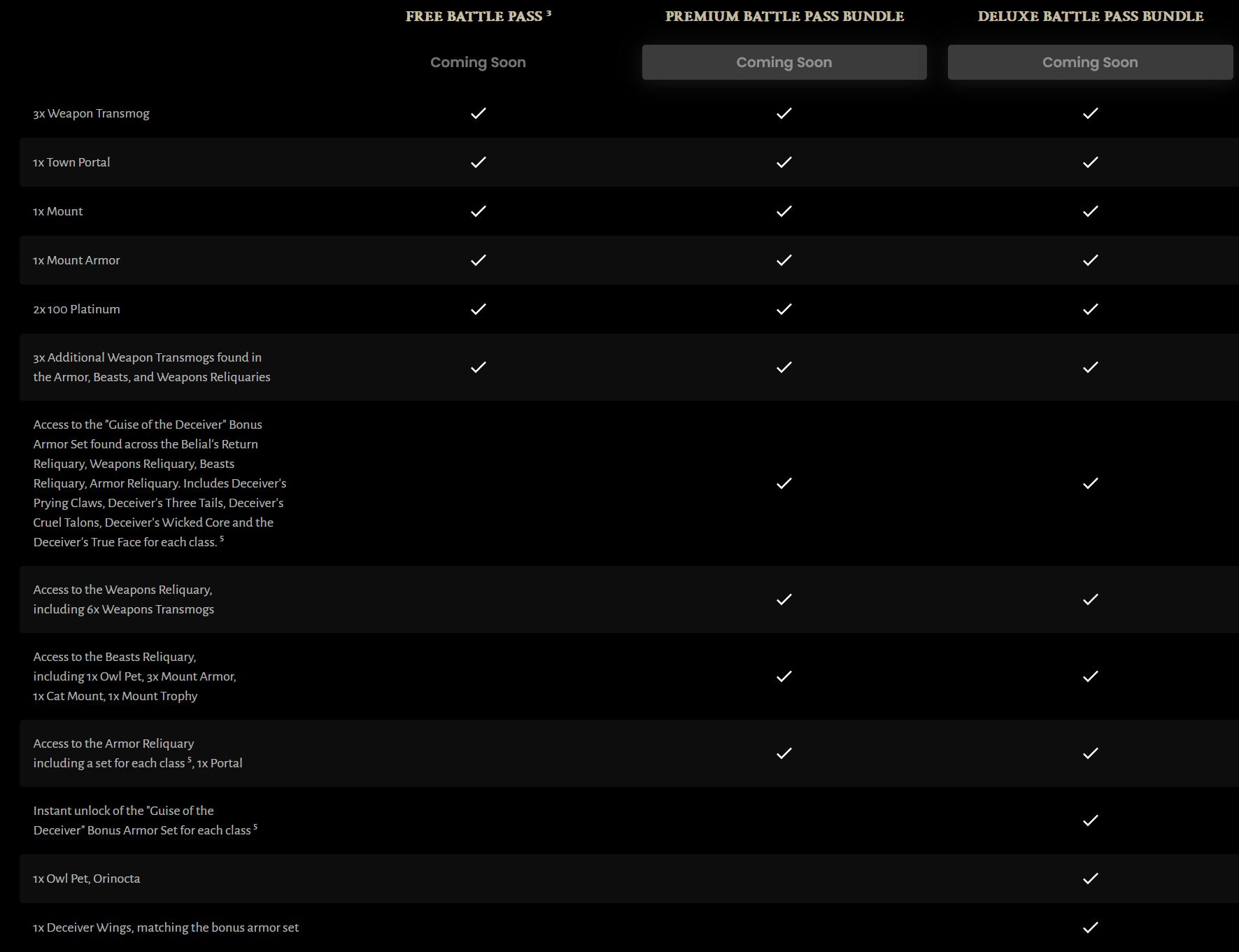Image resolution: width=1239 pixels, height=952 pixels.
Task: Click Premium checkmark for 3x Additional Weapon Transmogs
Action: point(784,367)
